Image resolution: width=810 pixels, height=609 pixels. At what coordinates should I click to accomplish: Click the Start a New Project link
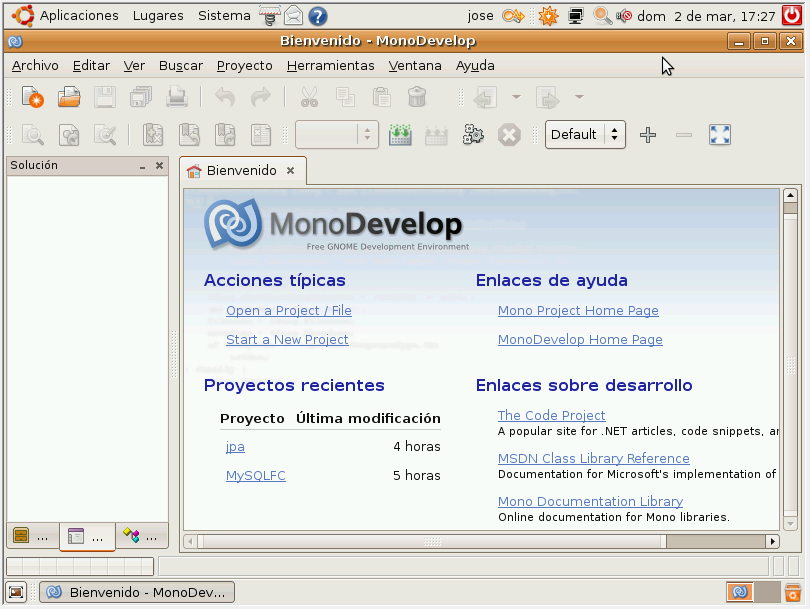(x=287, y=339)
